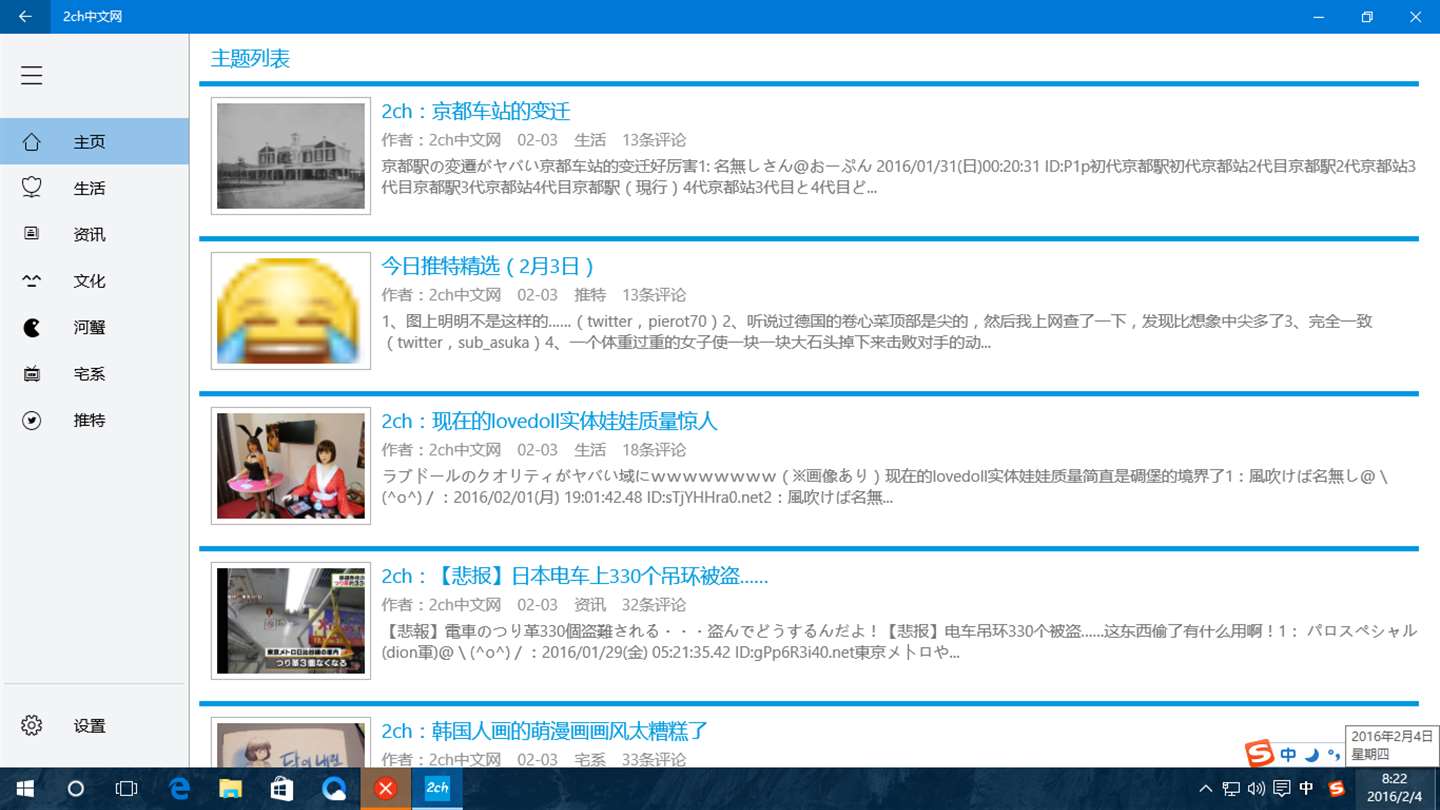
Task: Open File Explorer from taskbar
Action: click(231, 789)
